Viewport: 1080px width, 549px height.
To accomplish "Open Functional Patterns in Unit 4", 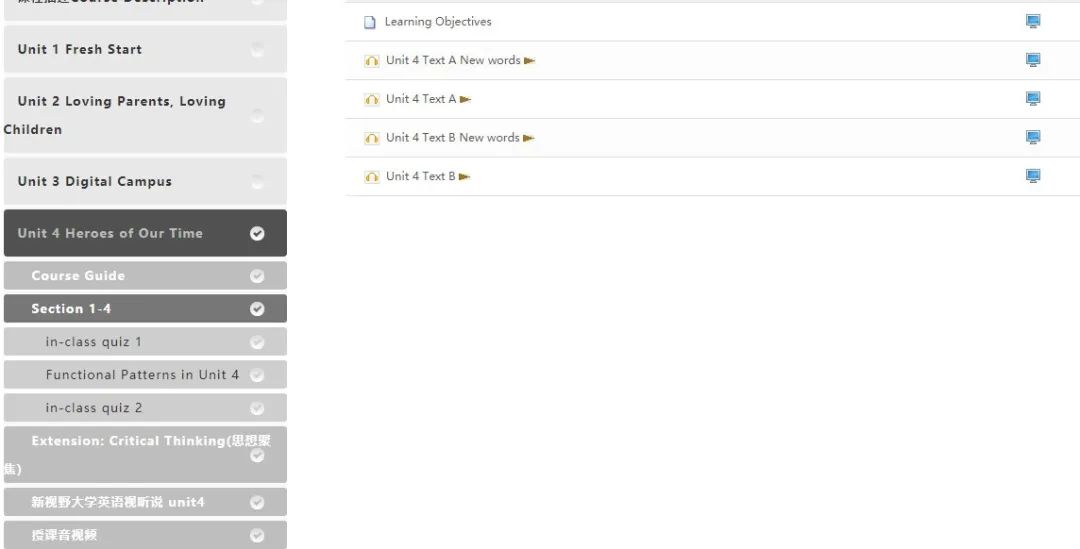I will point(142,375).
